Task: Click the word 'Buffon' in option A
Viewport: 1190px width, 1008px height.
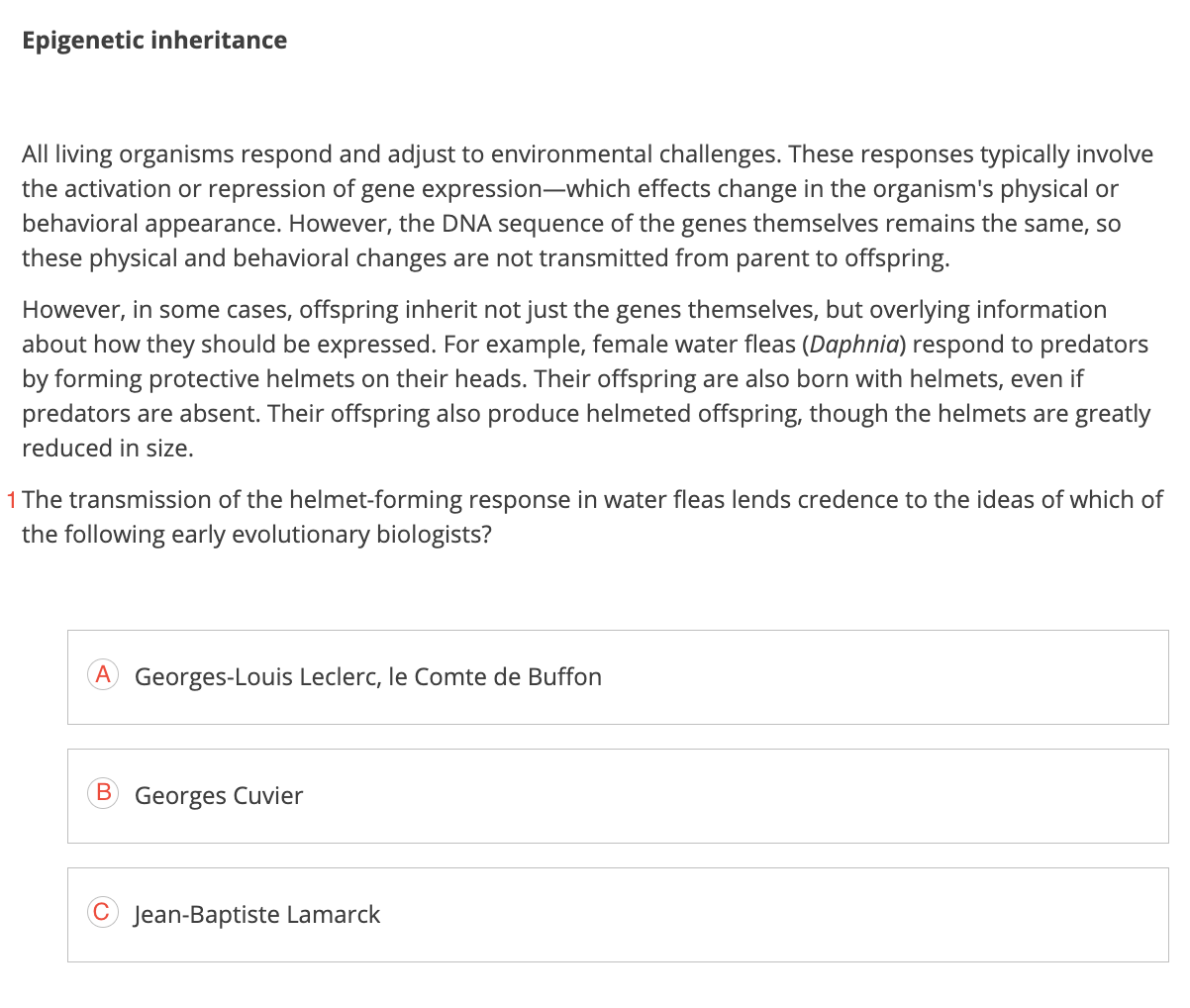Action: coord(564,677)
